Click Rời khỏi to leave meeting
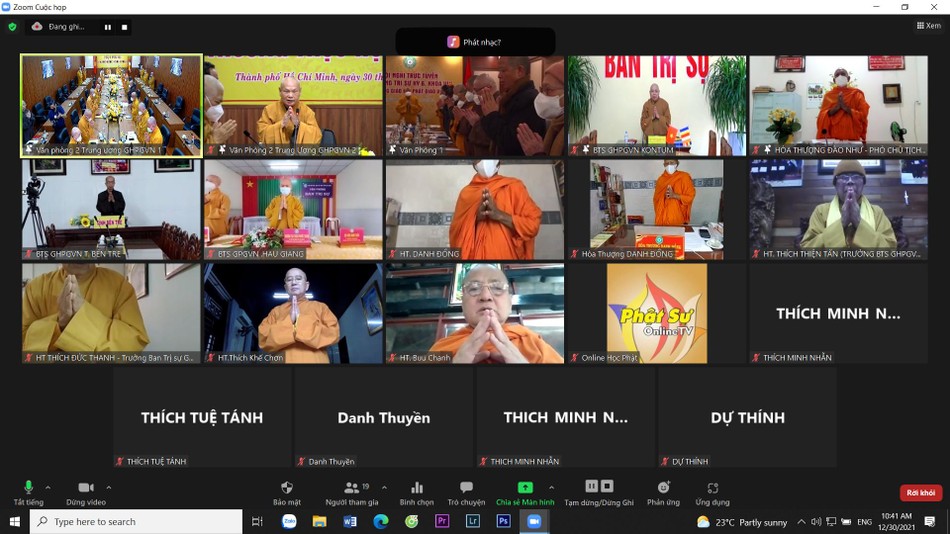Viewport: 950px width, 534px height. (920, 493)
